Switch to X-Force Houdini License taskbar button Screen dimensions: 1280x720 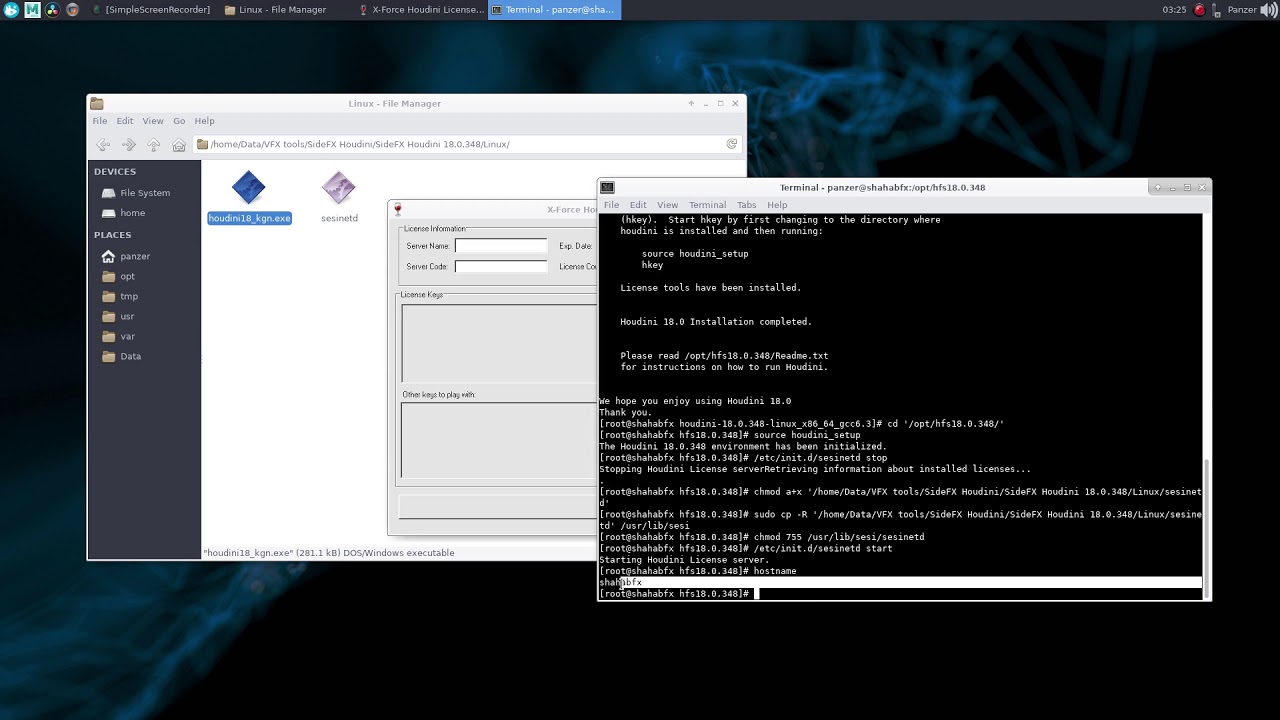(420, 10)
